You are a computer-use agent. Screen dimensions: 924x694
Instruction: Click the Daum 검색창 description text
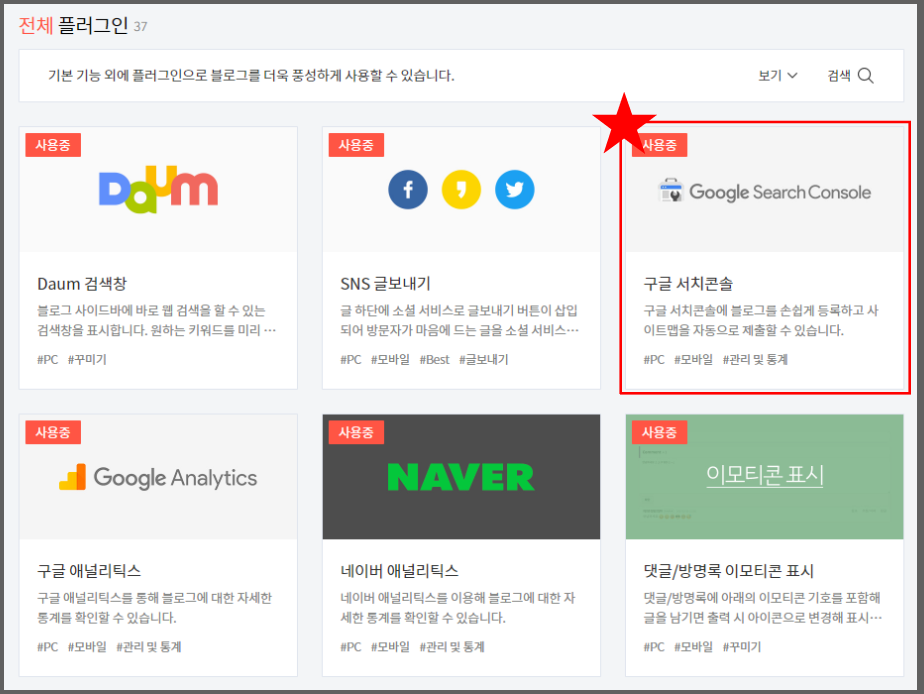[x=157, y=320]
